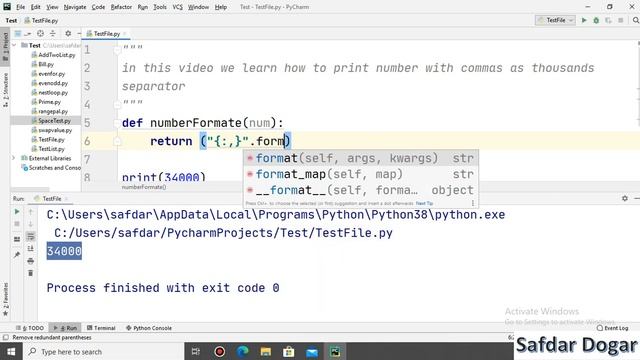Debug TestFile from top toolbar

click(596, 20)
